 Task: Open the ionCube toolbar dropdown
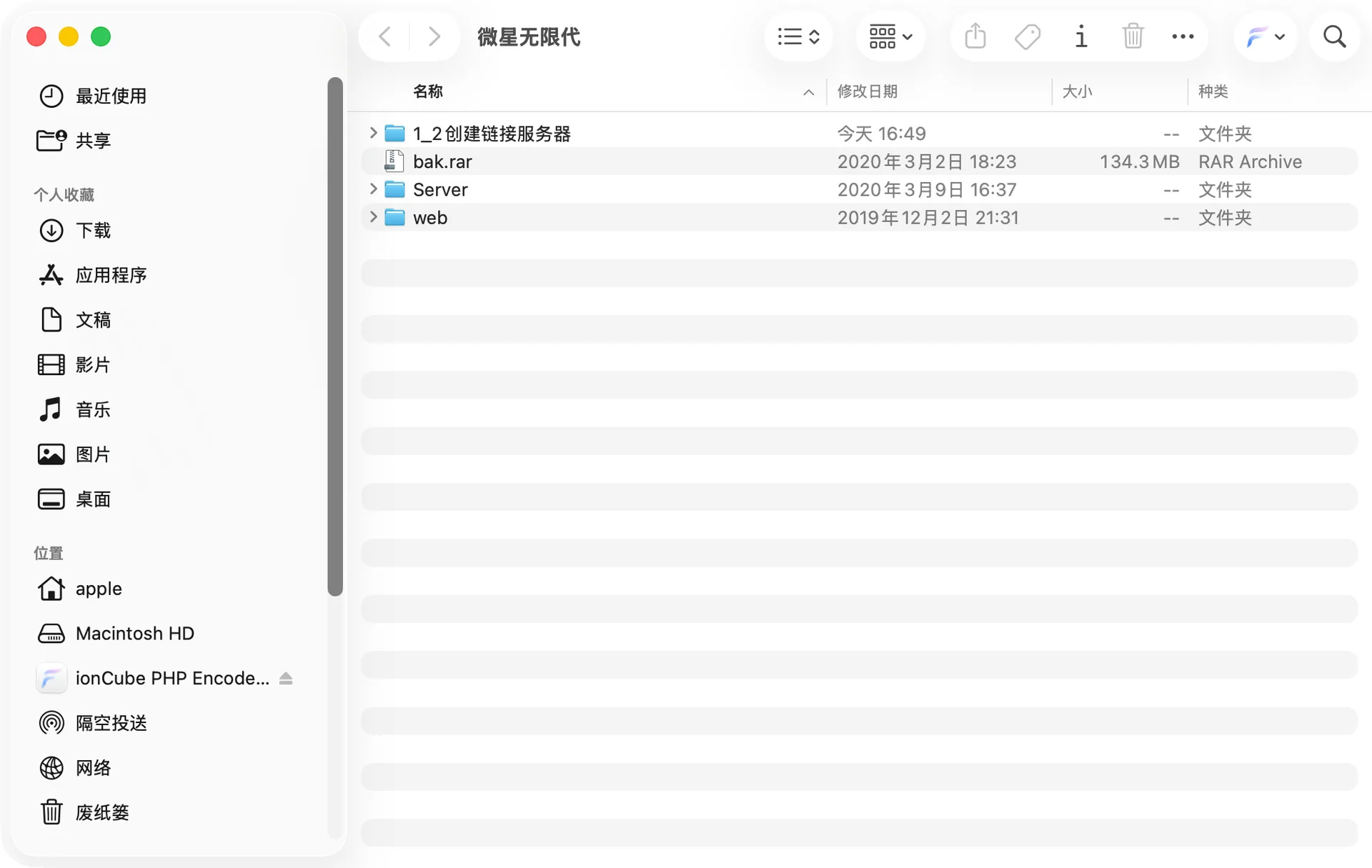click(x=1265, y=36)
